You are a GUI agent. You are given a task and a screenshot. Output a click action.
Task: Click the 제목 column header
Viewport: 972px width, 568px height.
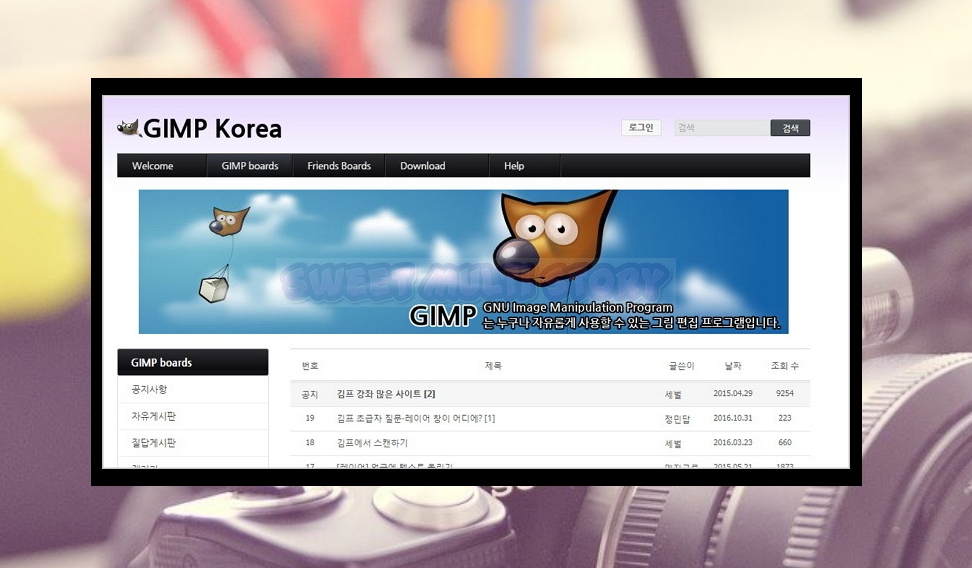click(493, 366)
